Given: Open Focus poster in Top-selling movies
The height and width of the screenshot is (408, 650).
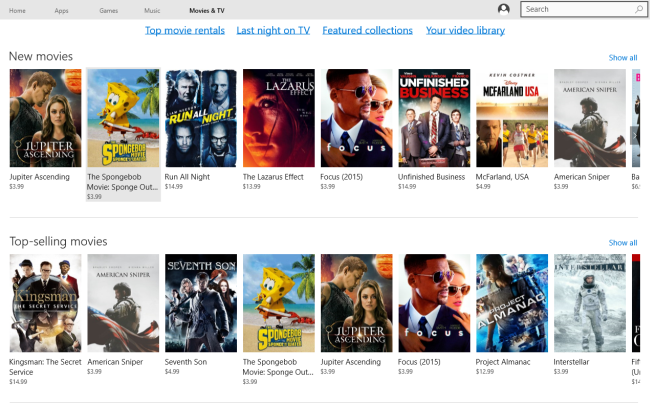Looking at the screenshot, I should [434, 303].
